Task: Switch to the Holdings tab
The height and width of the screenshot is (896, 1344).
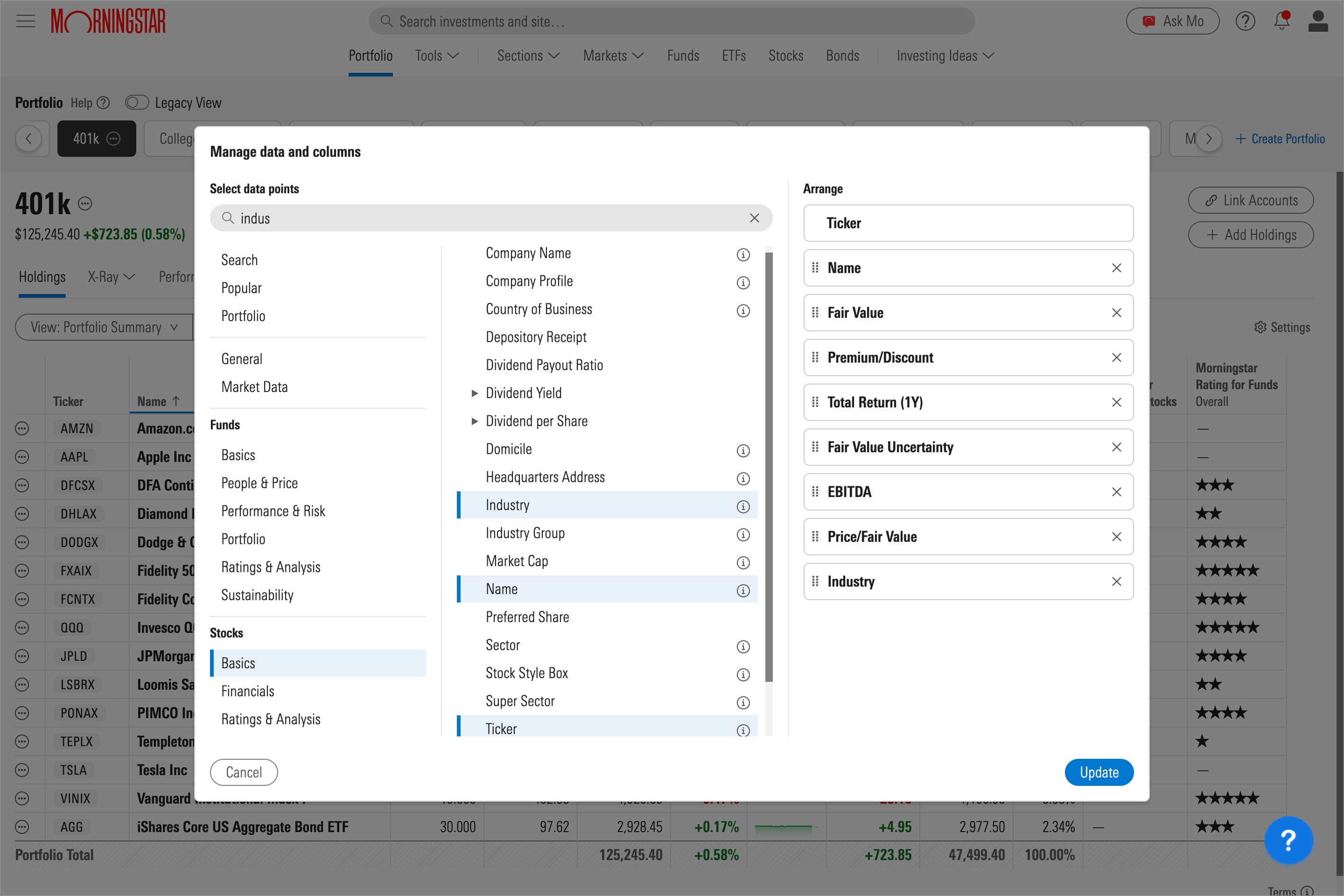Action: click(42, 277)
